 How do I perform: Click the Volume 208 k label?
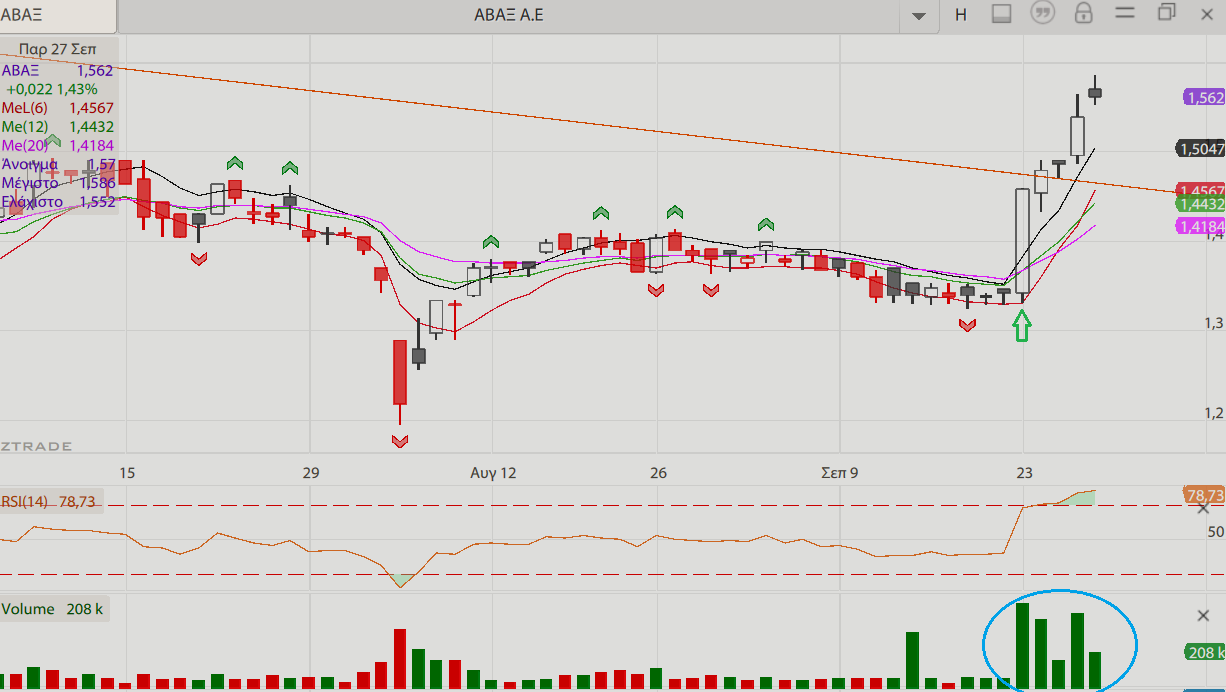coord(52,609)
